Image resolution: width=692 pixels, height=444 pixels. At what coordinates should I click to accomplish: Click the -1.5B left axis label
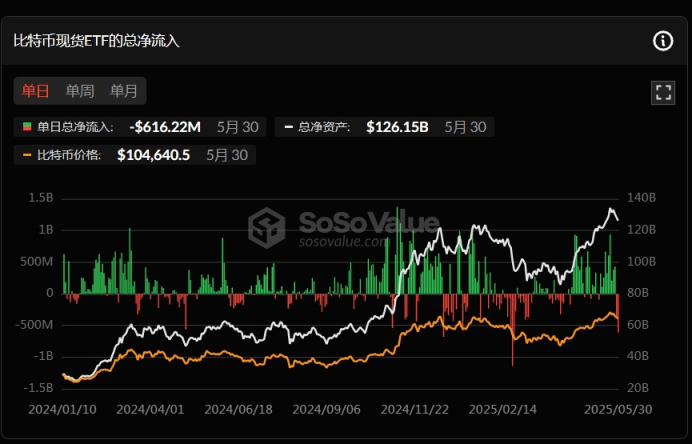38,388
